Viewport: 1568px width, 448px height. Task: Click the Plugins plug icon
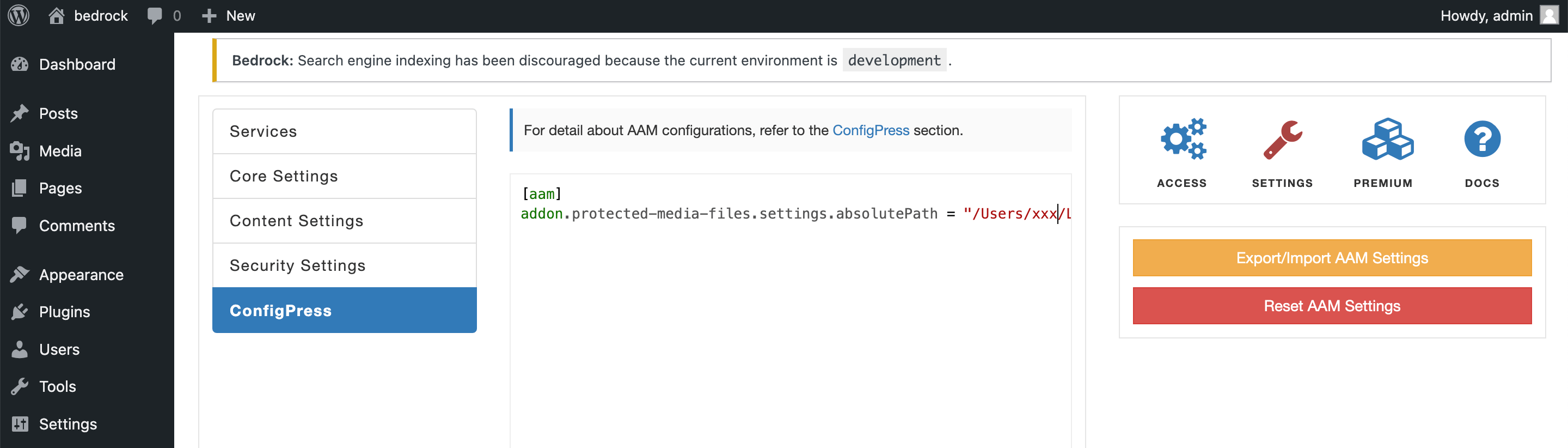20,311
